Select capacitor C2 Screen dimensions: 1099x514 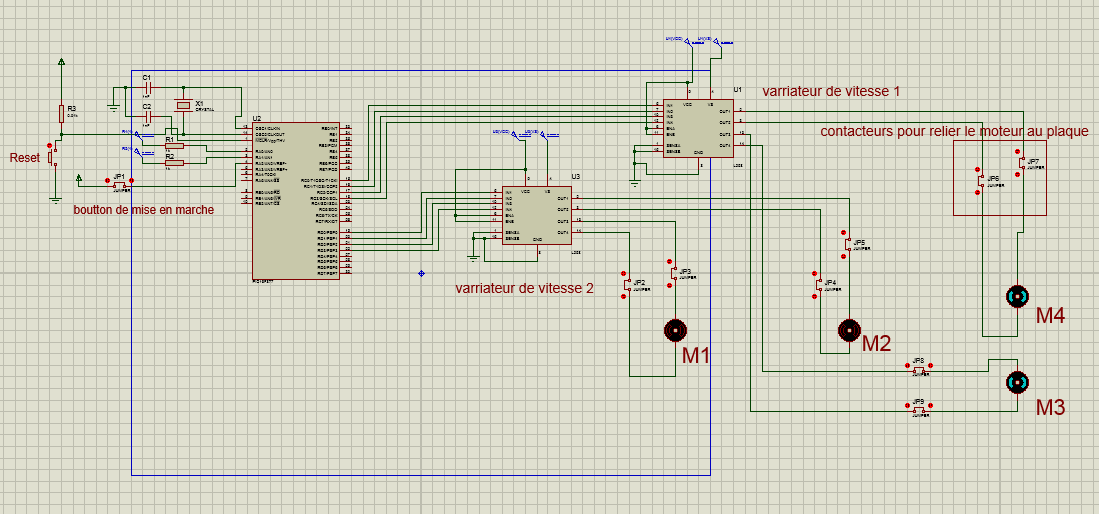(147, 116)
